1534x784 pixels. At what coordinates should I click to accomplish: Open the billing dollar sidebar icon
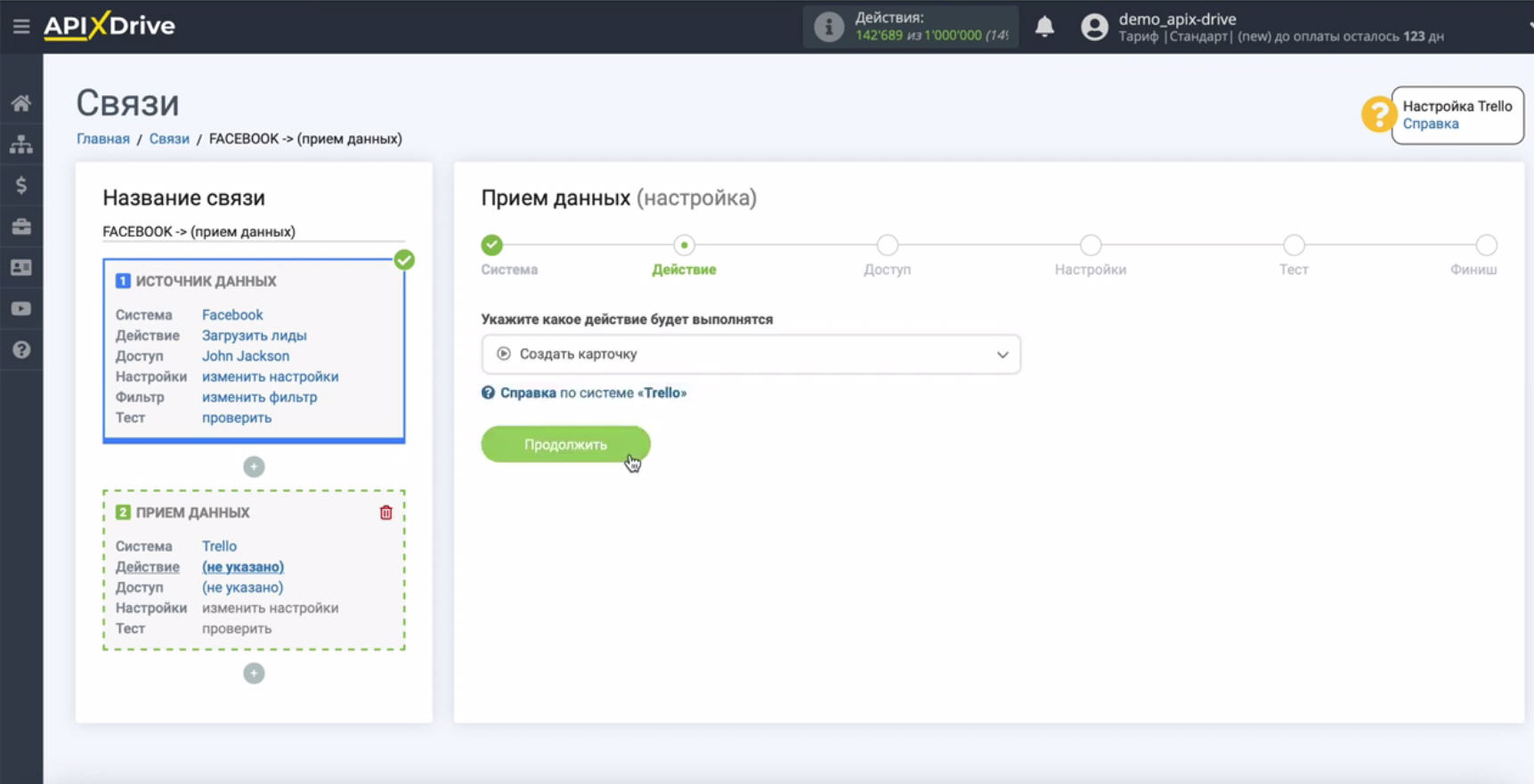(21, 185)
